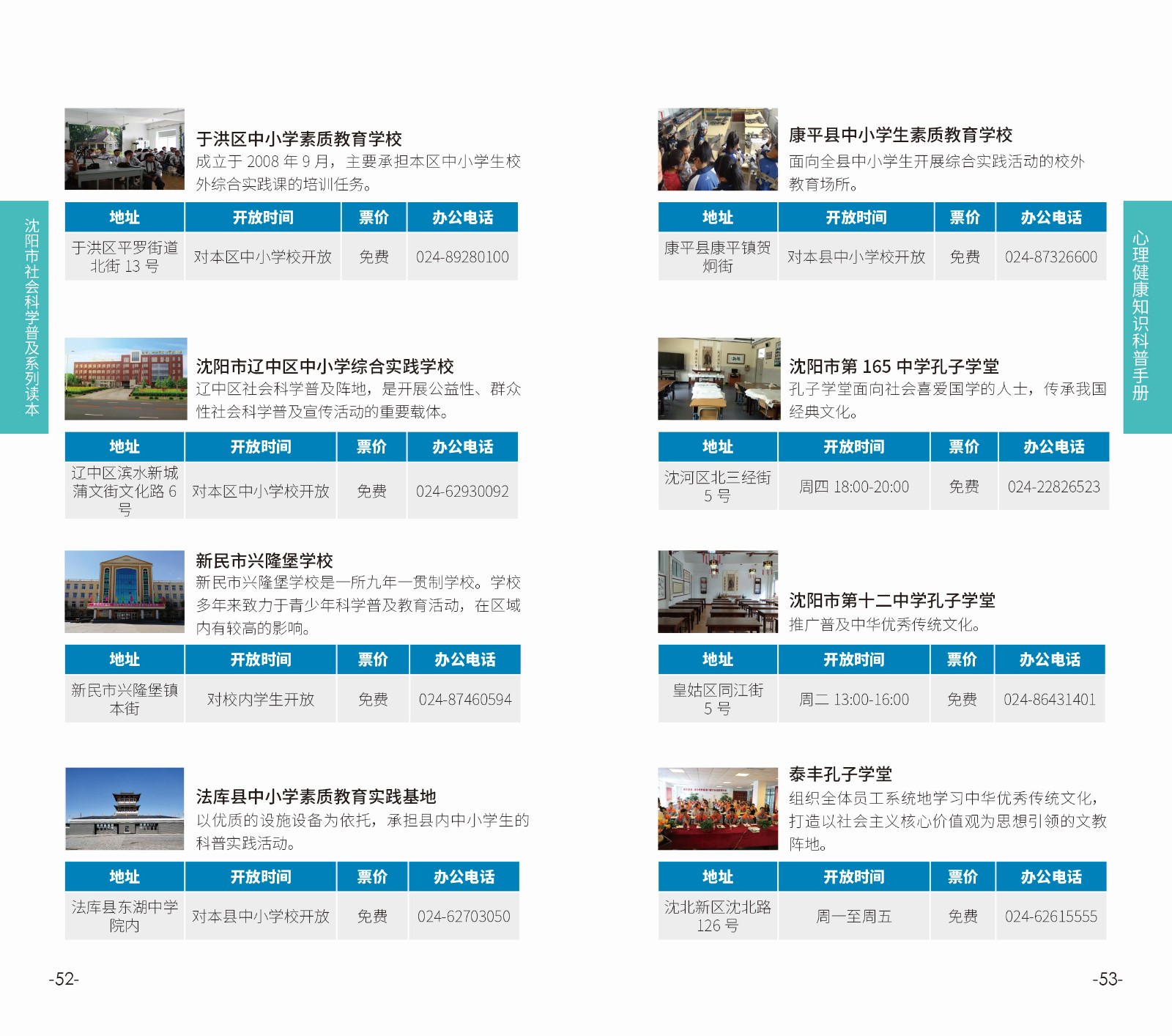The image size is (1172, 1036).
Task: Click address cell 法库县东湖中学院内
Action: (125, 916)
